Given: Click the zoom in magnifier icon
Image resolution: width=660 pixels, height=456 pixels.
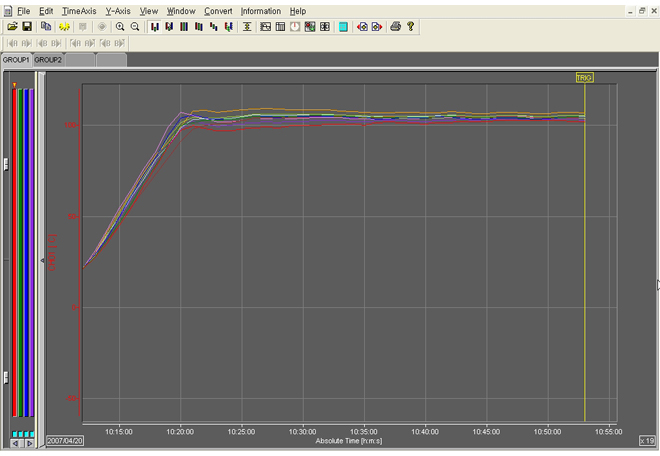Looking at the screenshot, I should [x=120, y=27].
